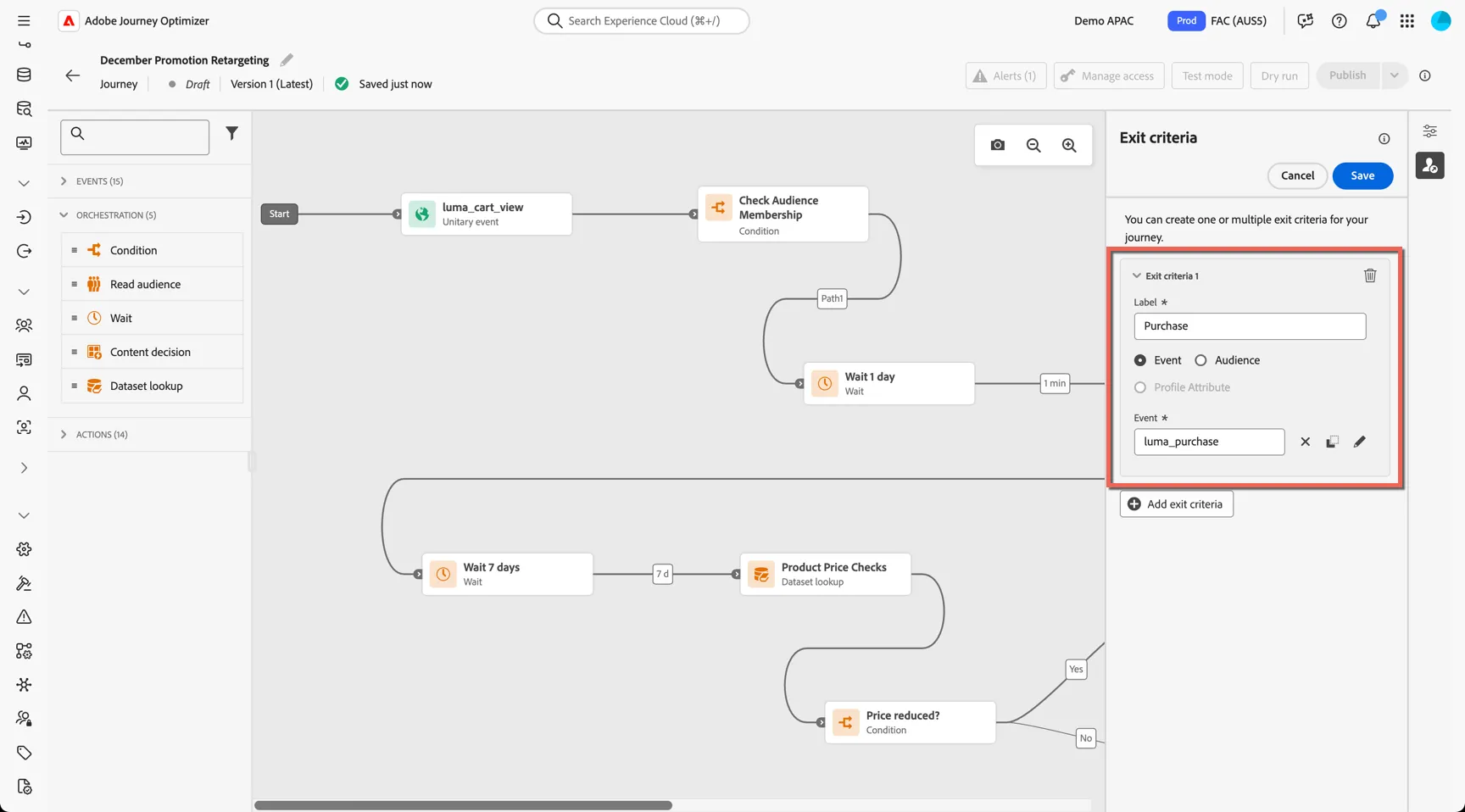Open the hamburger navigation menu
The width and height of the screenshot is (1465, 812).
coord(24,20)
